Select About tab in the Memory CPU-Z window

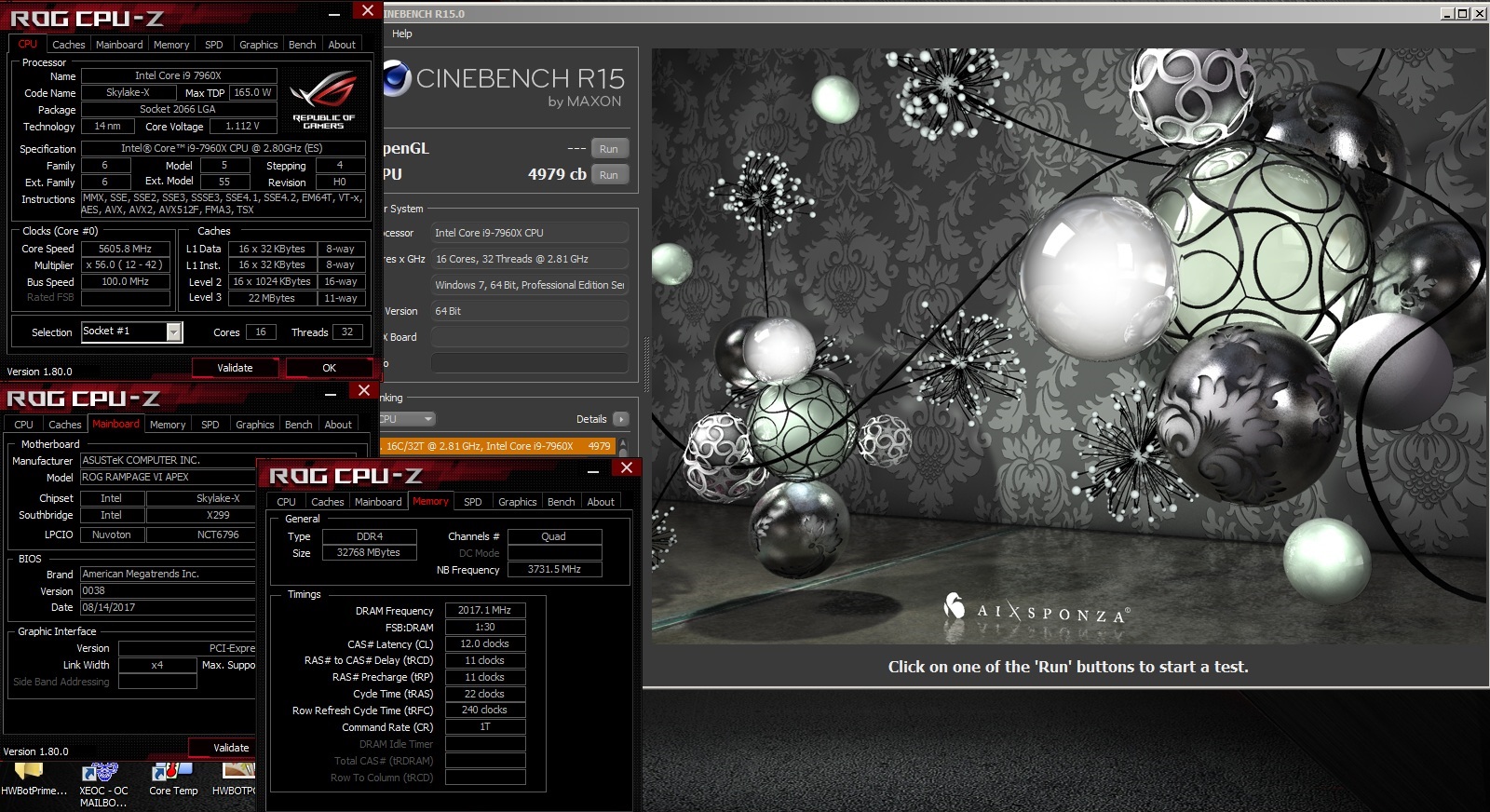coord(601,502)
